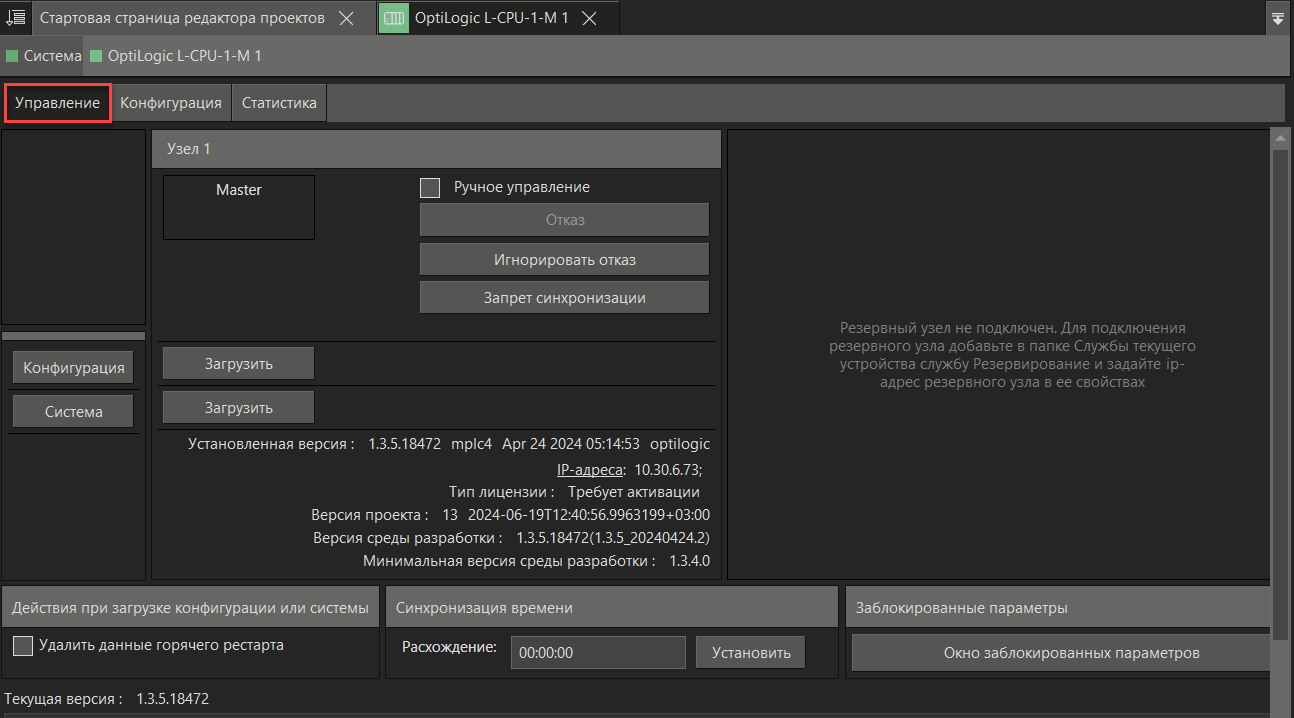Click the Расхождение time input field
Viewport: 1294px width, 718px height.
tap(598, 652)
